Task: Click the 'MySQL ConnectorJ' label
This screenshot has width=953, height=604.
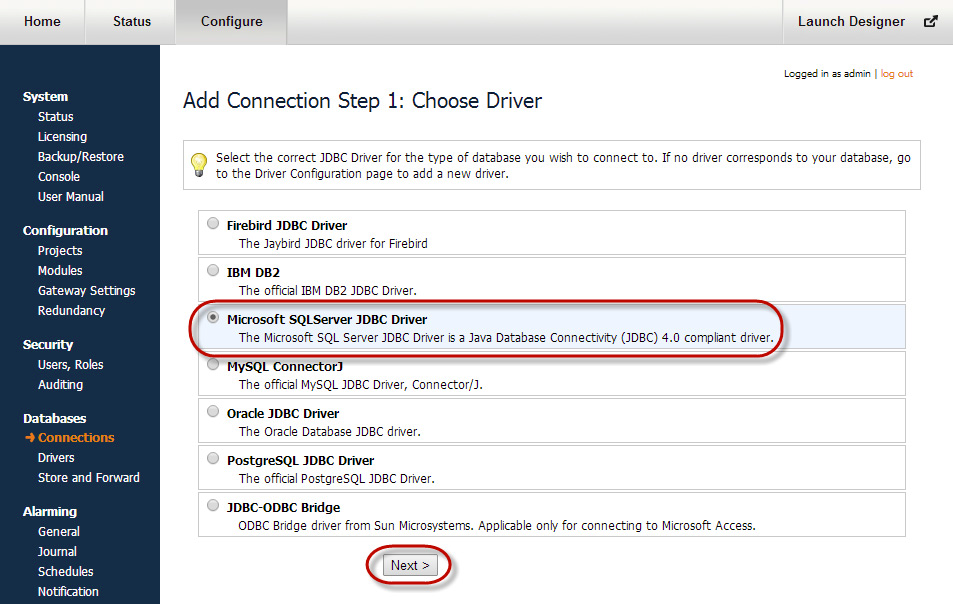Action: click(x=285, y=367)
